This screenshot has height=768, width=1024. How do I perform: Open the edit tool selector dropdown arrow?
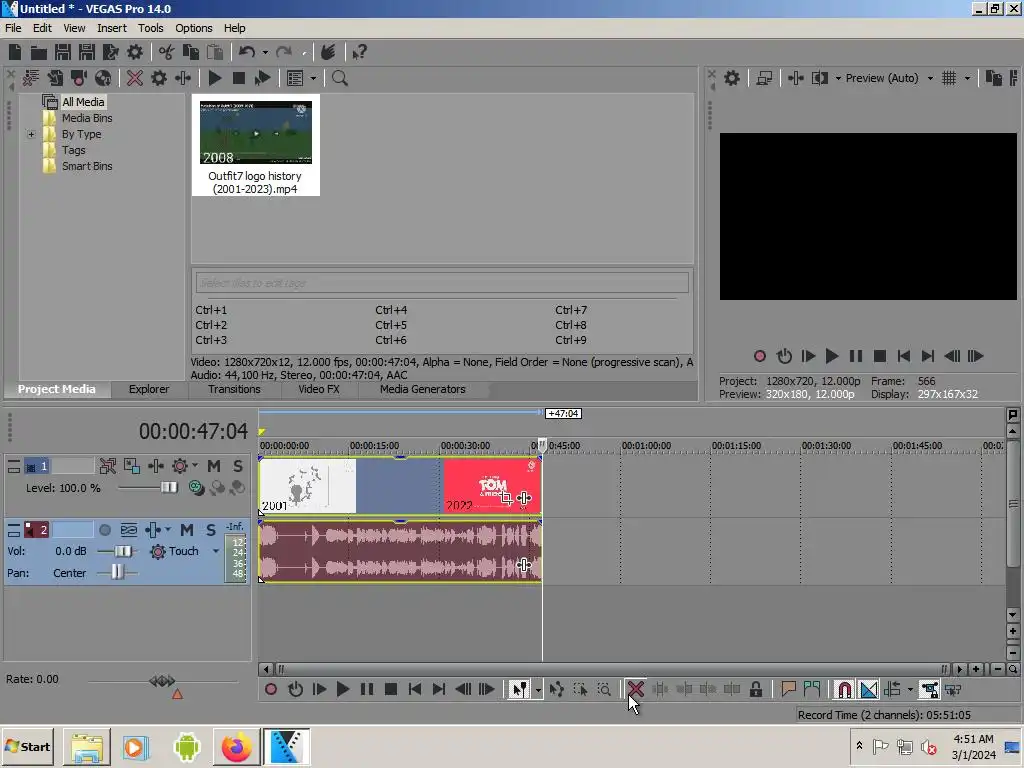538,690
